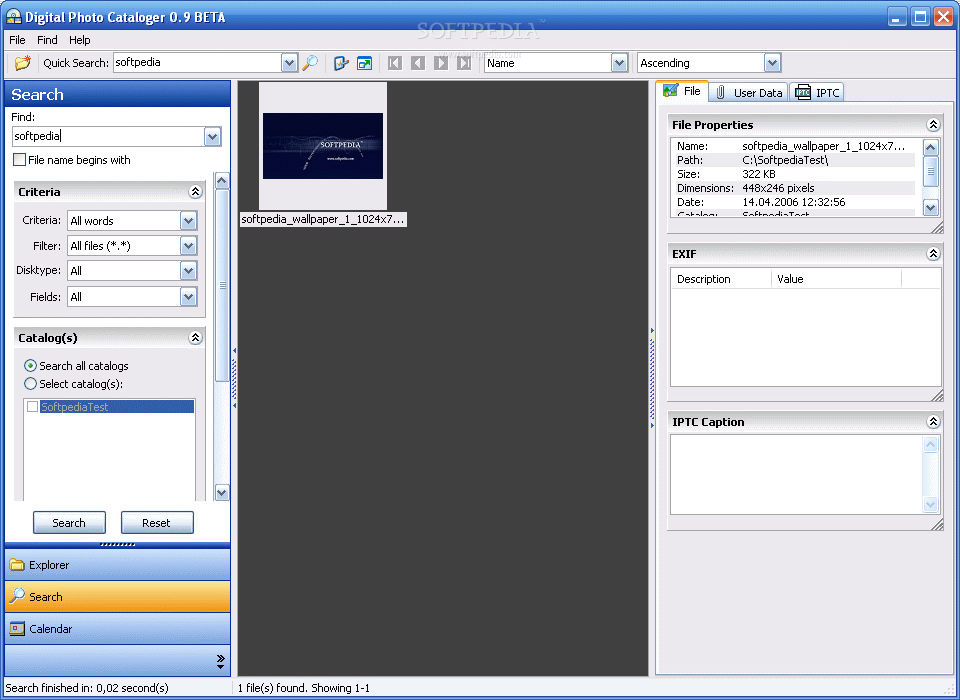The image size is (960, 700).
Task: Click the Explorer folder icon
Action: pyautogui.click(x=17, y=565)
